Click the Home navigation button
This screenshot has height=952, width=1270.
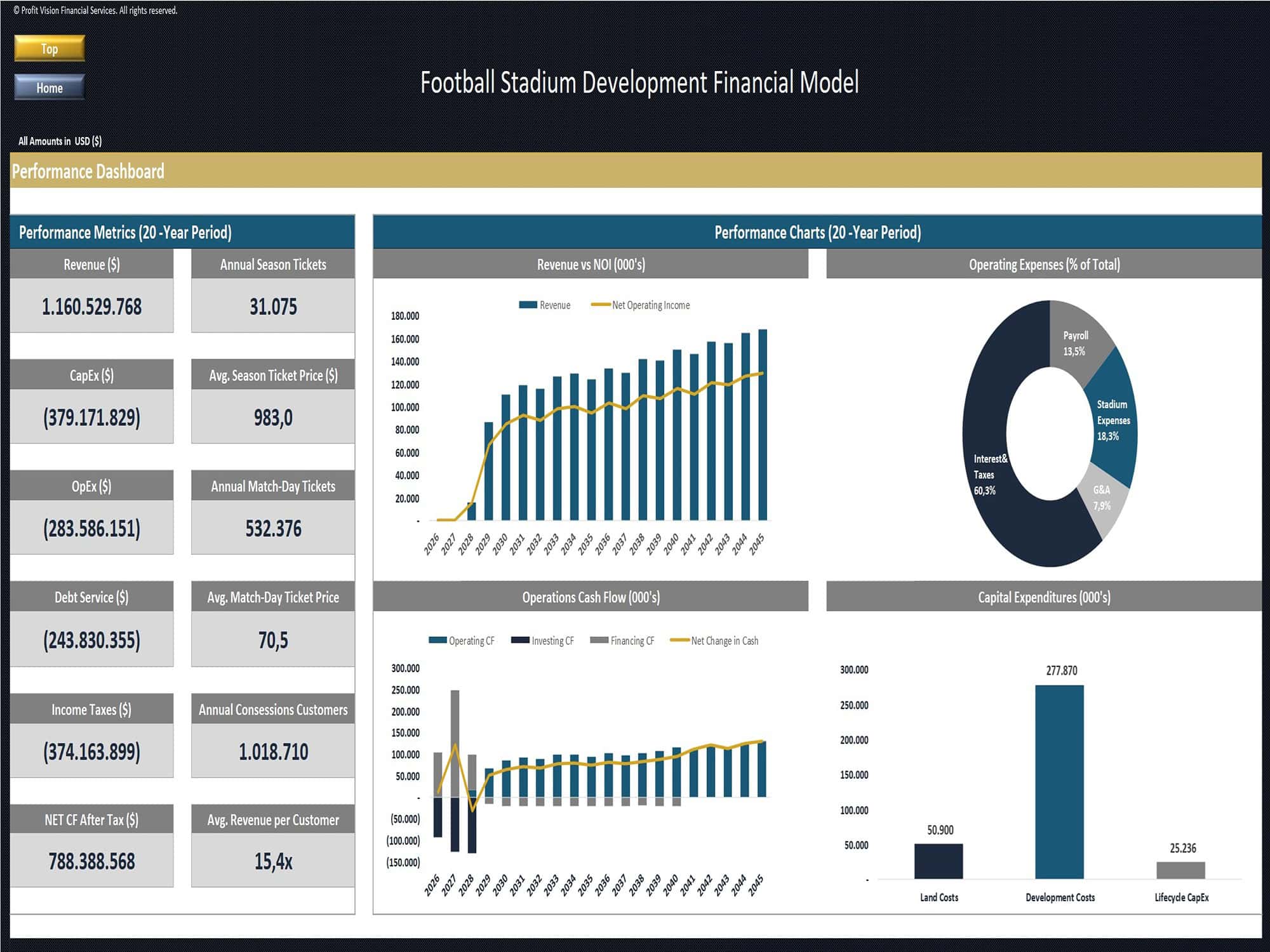click(49, 88)
